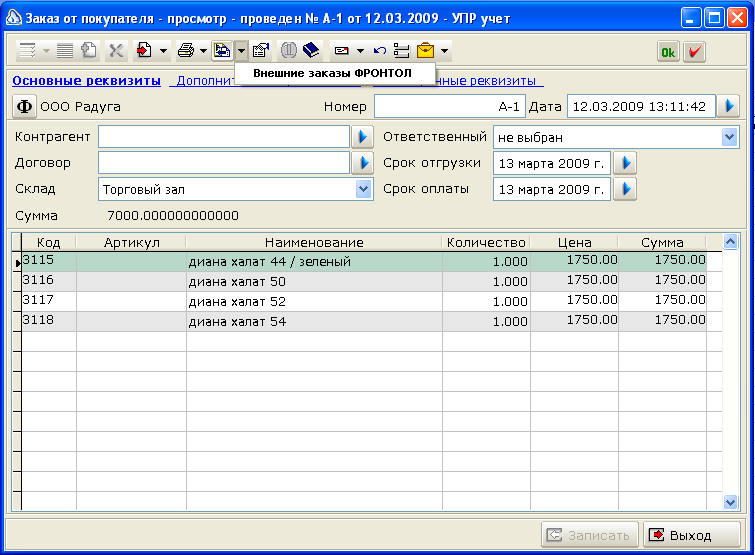
Task: Click the blue undo arrow icon
Action: [380, 51]
